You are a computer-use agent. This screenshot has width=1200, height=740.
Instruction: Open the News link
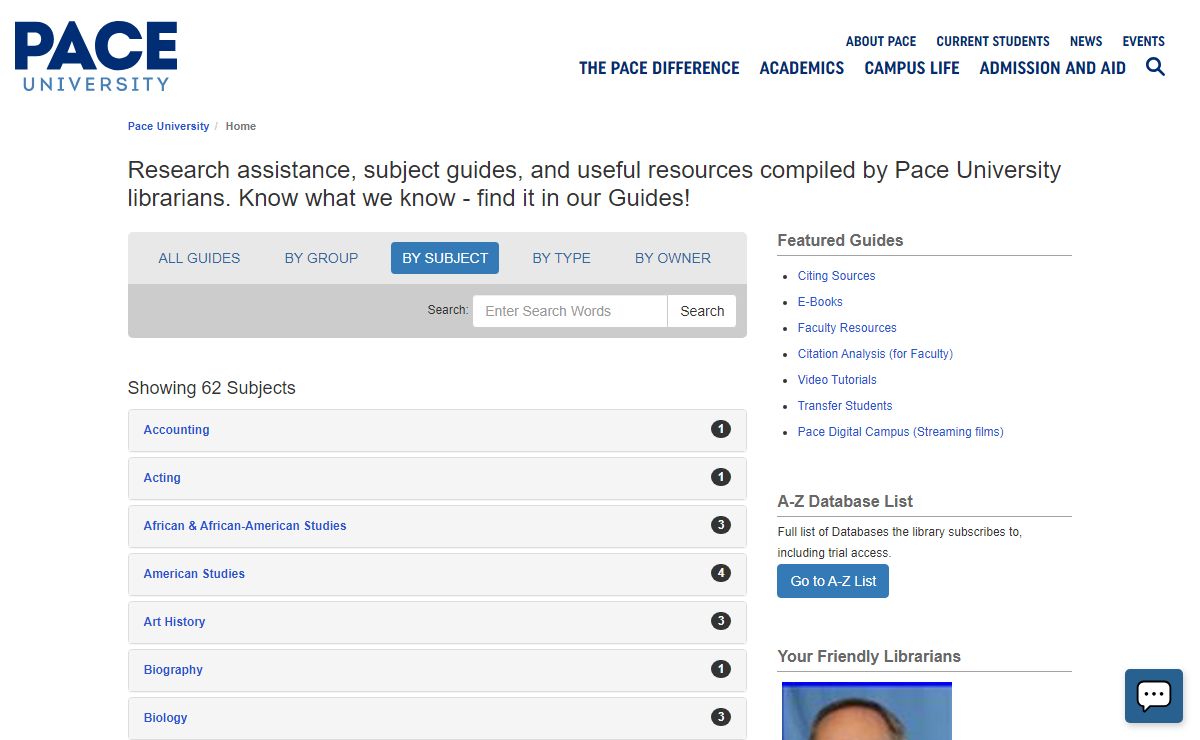[1086, 41]
